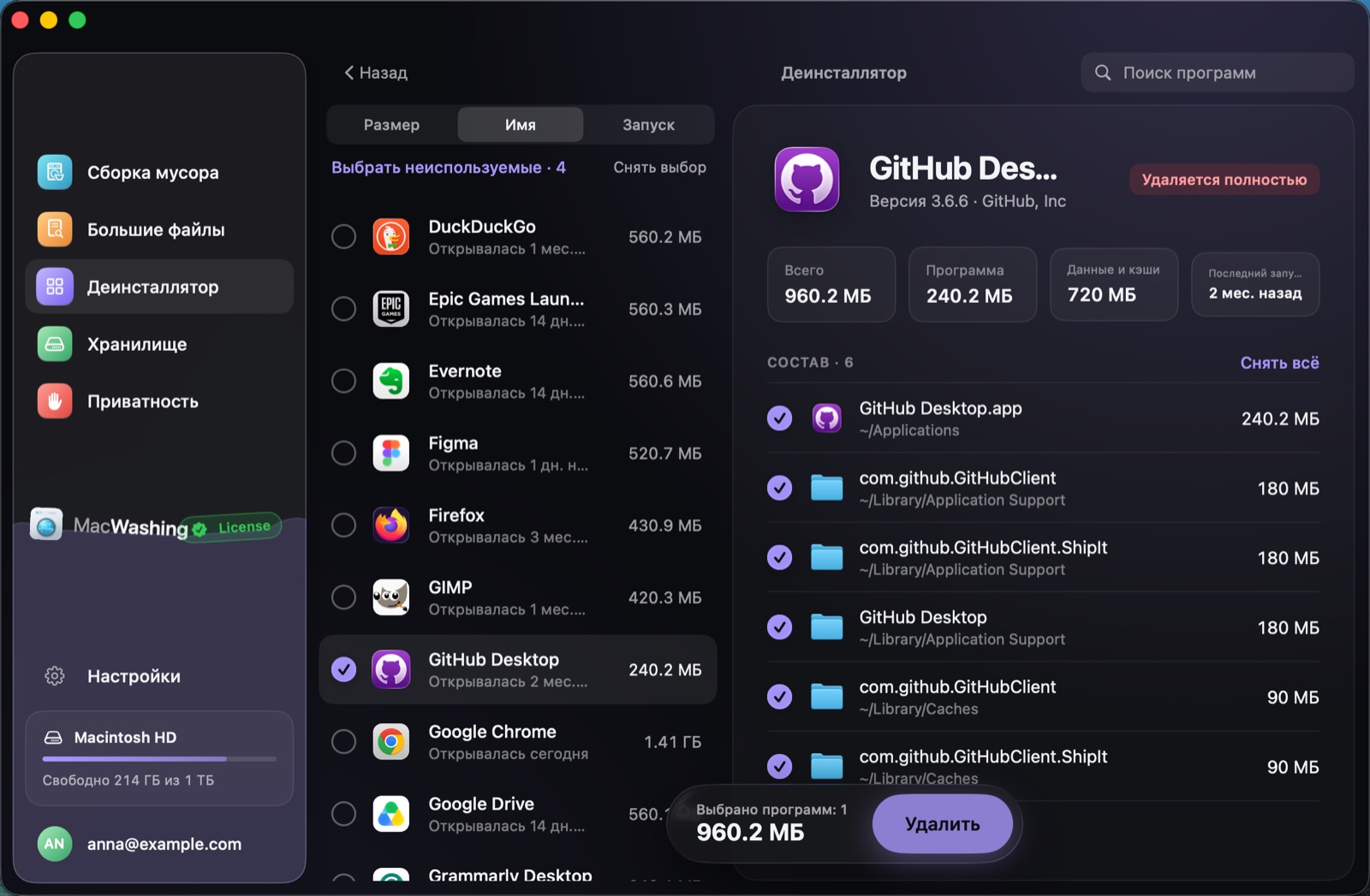The image size is (1370, 896).
Task: Check the Figma selection circle
Action: (x=343, y=453)
